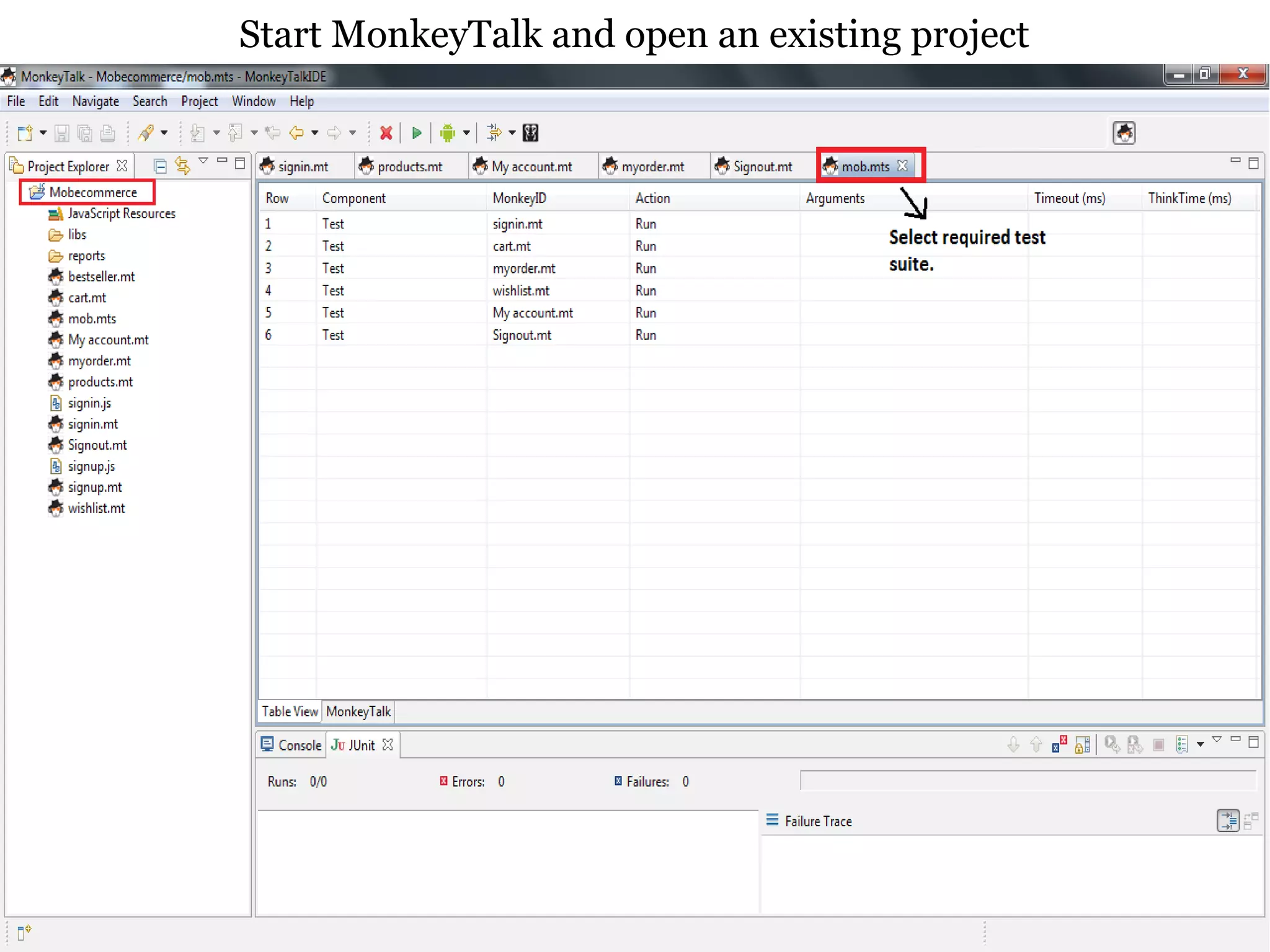
Task: Click the Last Edit Location icon
Action: (272, 133)
